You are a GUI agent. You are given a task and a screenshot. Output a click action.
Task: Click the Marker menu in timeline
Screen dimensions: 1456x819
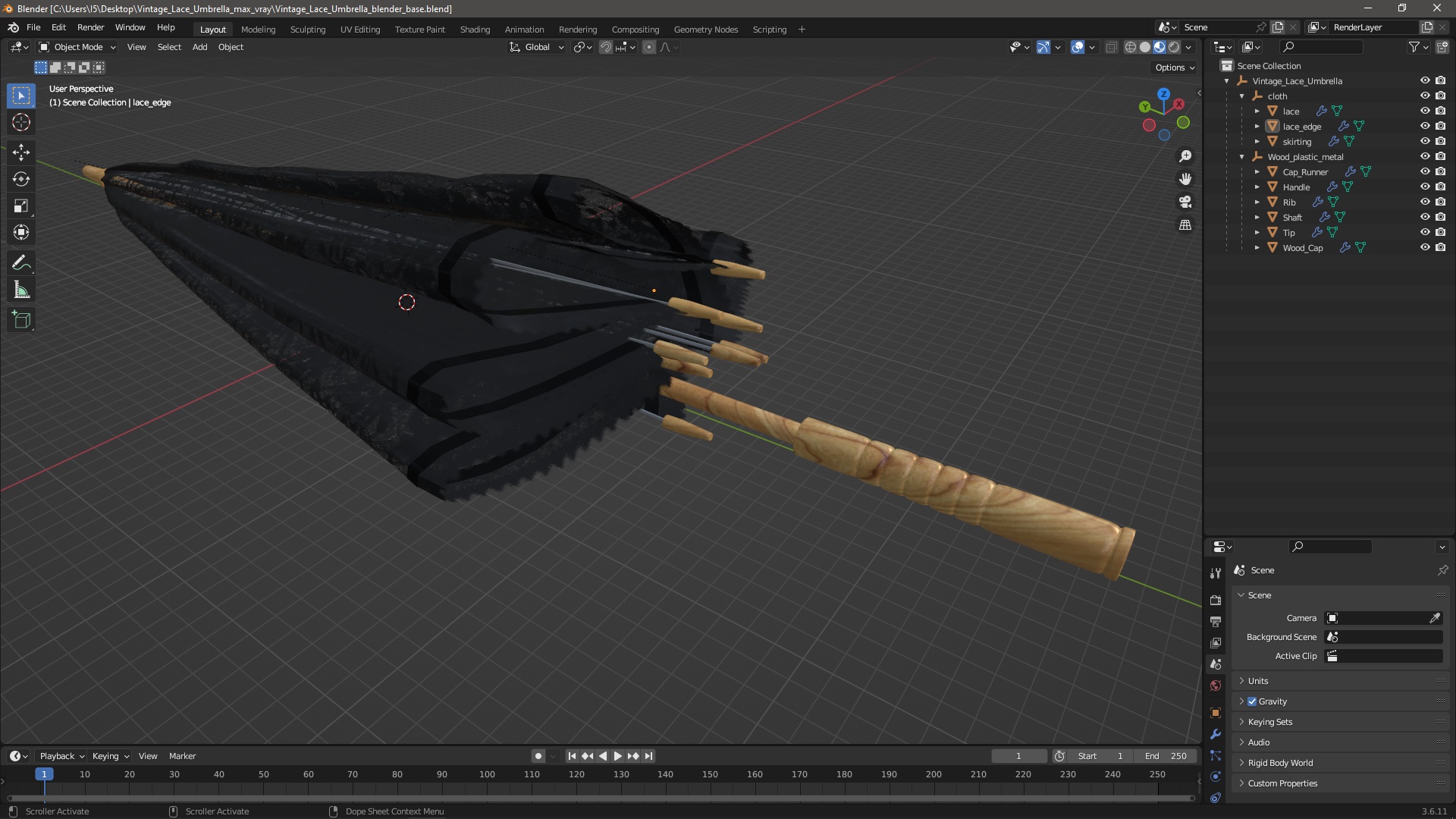tap(182, 756)
